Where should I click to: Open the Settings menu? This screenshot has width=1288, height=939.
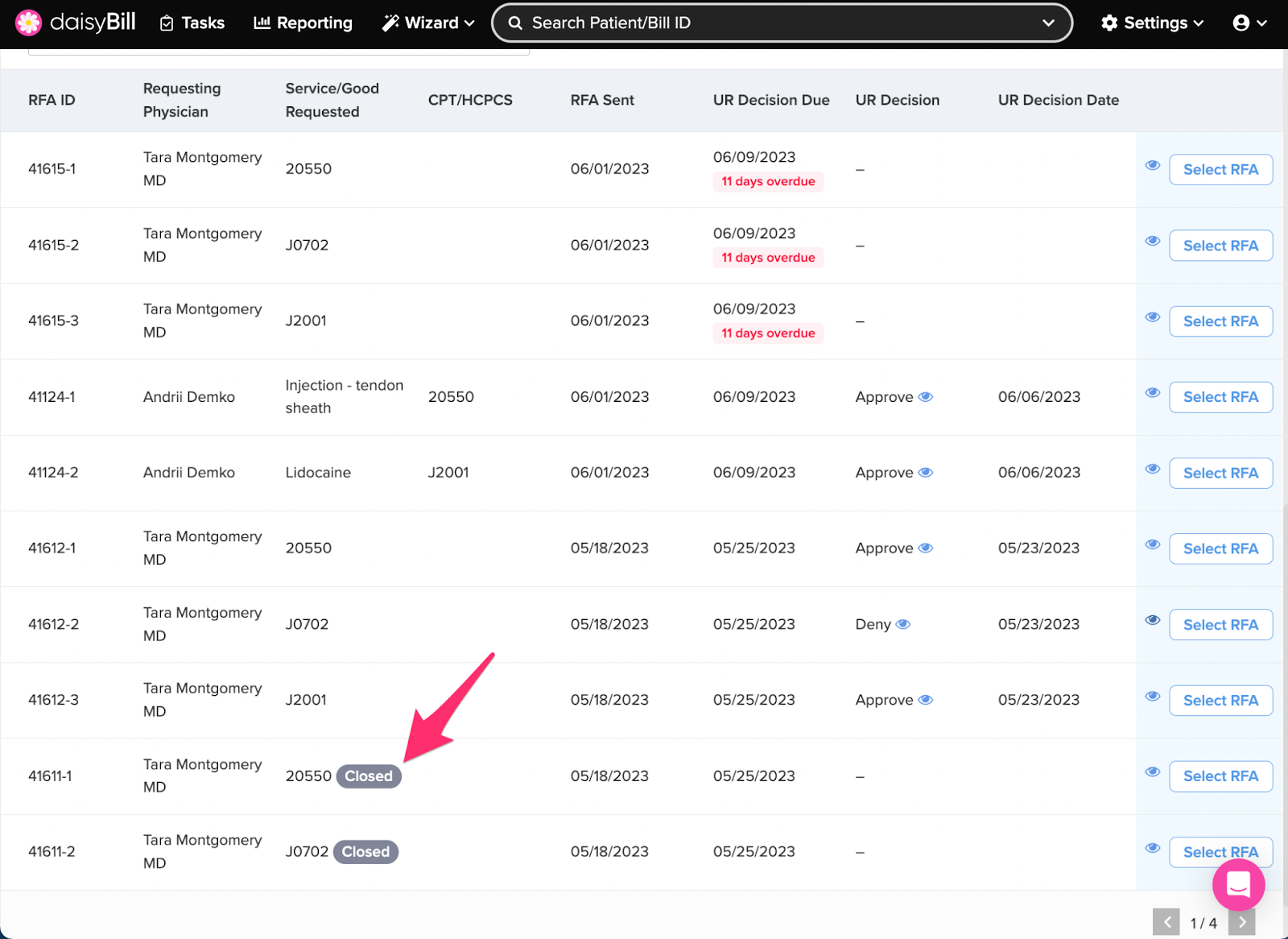click(x=1153, y=23)
